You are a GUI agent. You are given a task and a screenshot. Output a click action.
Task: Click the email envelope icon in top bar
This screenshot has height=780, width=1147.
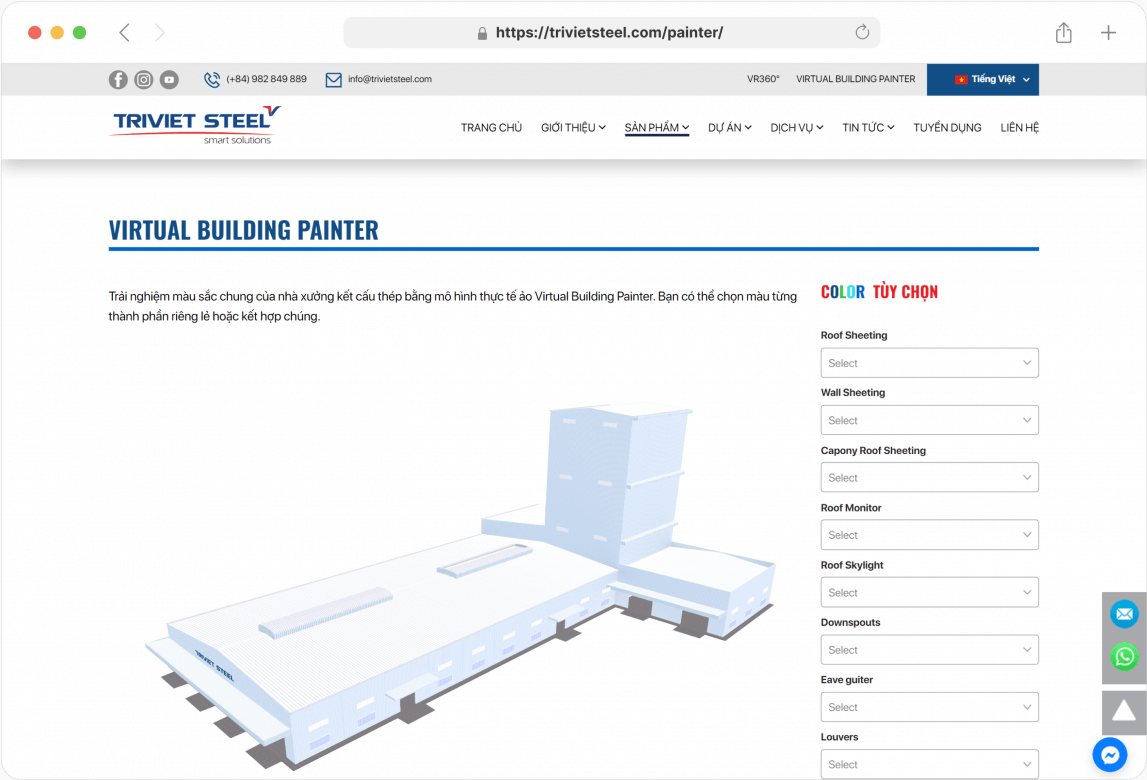pos(334,80)
